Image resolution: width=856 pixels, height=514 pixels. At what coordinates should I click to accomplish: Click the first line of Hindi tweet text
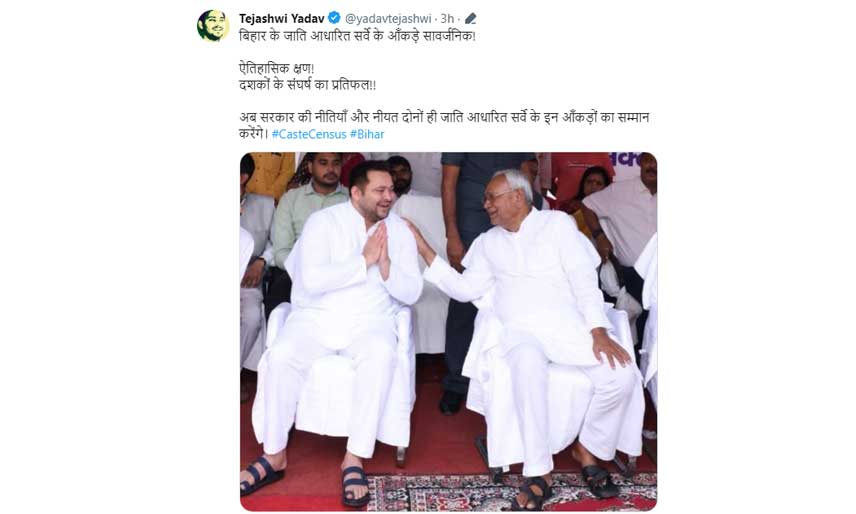click(x=358, y=36)
